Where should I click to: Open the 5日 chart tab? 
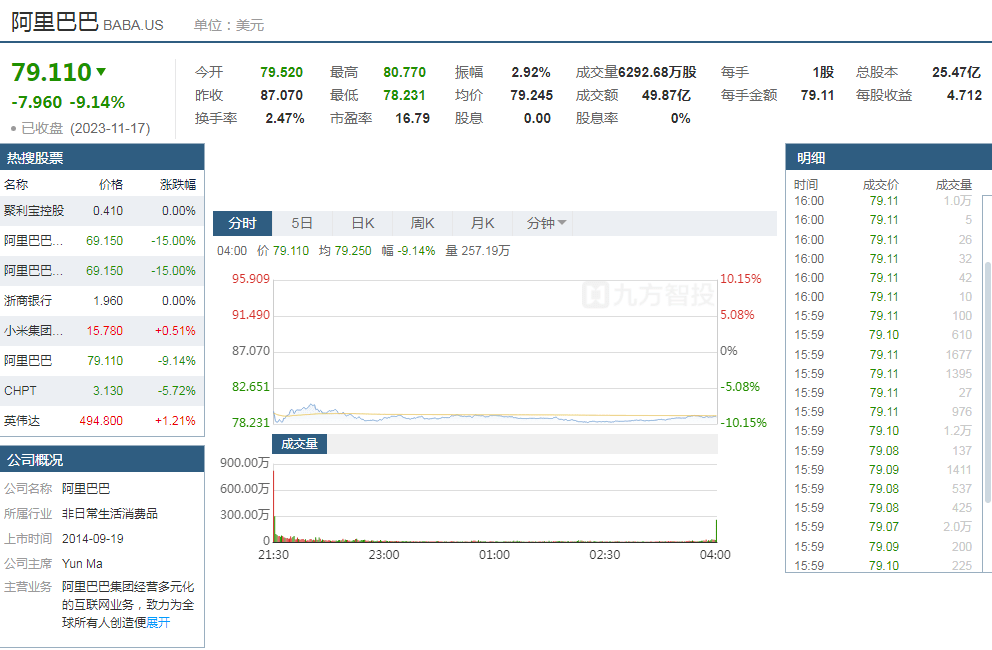[x=302, y=223]
